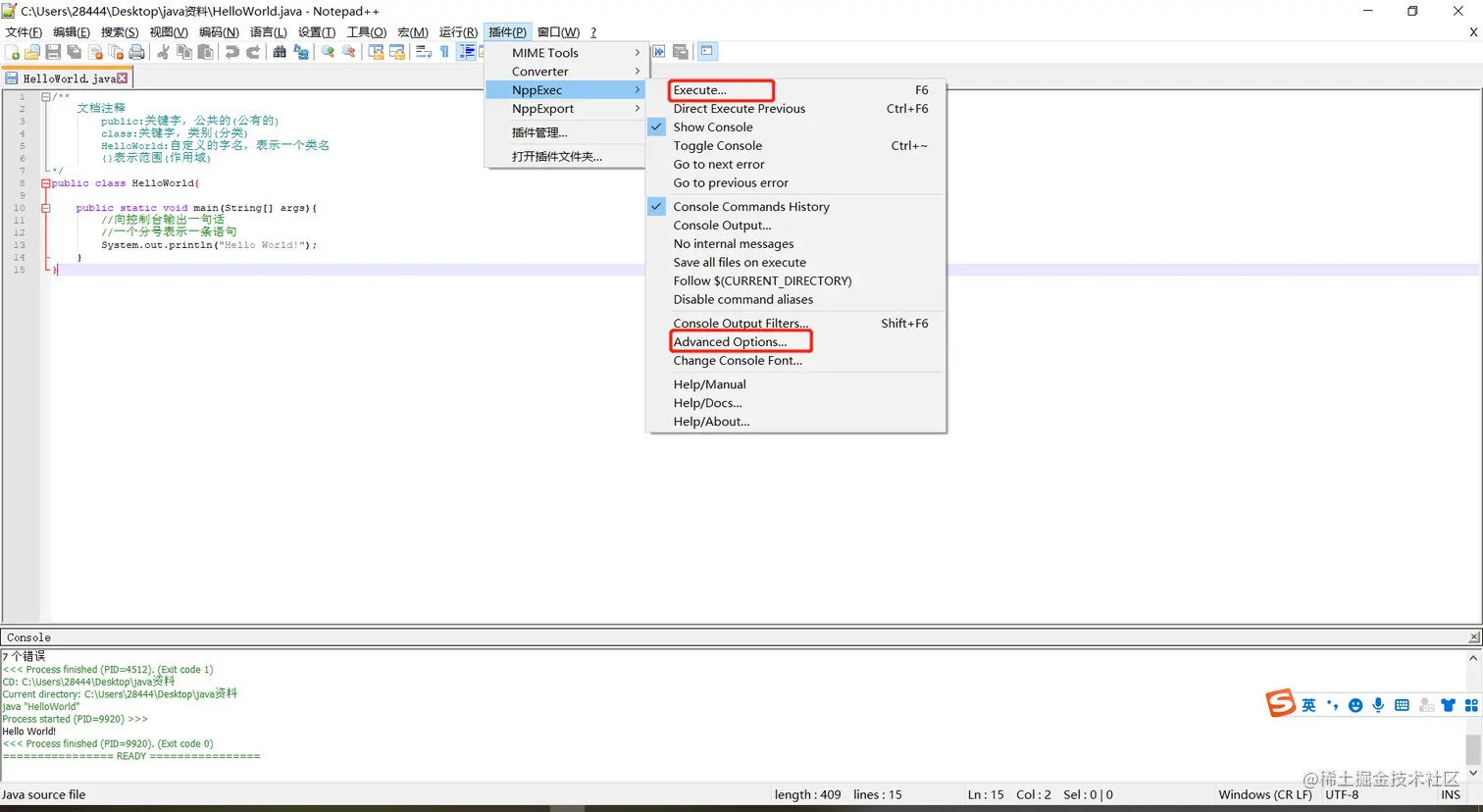
Task: Choose Advanced Options... menu entry
Action: tap(795, 341)
